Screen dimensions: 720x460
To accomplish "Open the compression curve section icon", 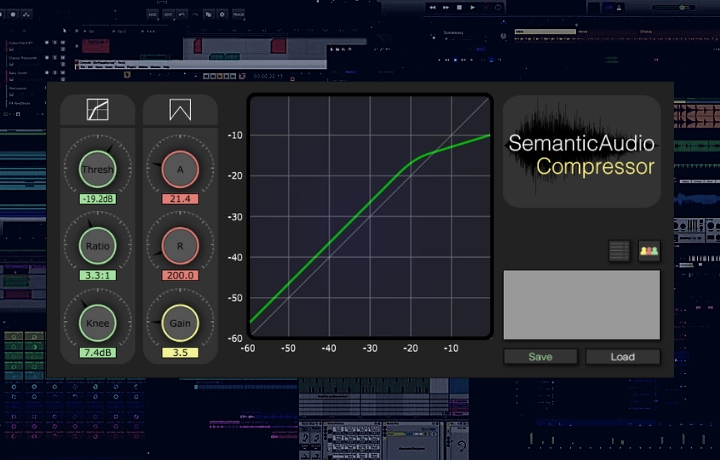I will click(x=98, y=110).
